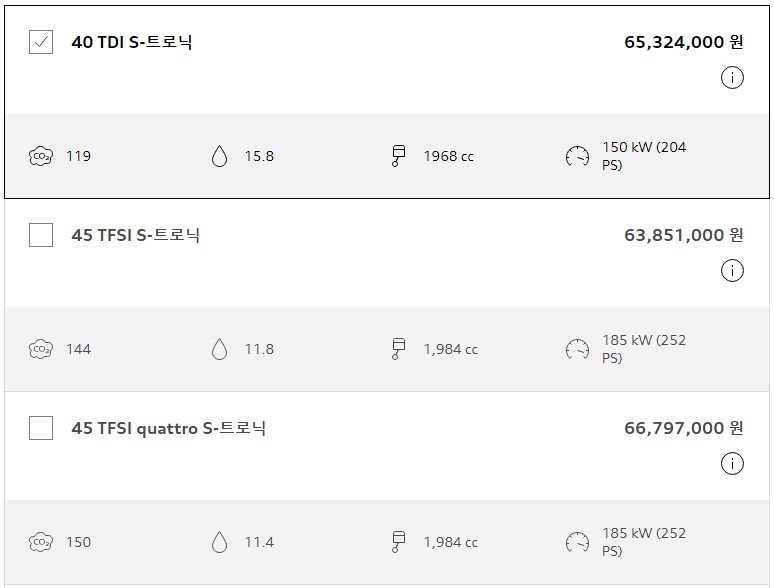Click the 45 TFSI S-트로닉 model title

(136, 235)
